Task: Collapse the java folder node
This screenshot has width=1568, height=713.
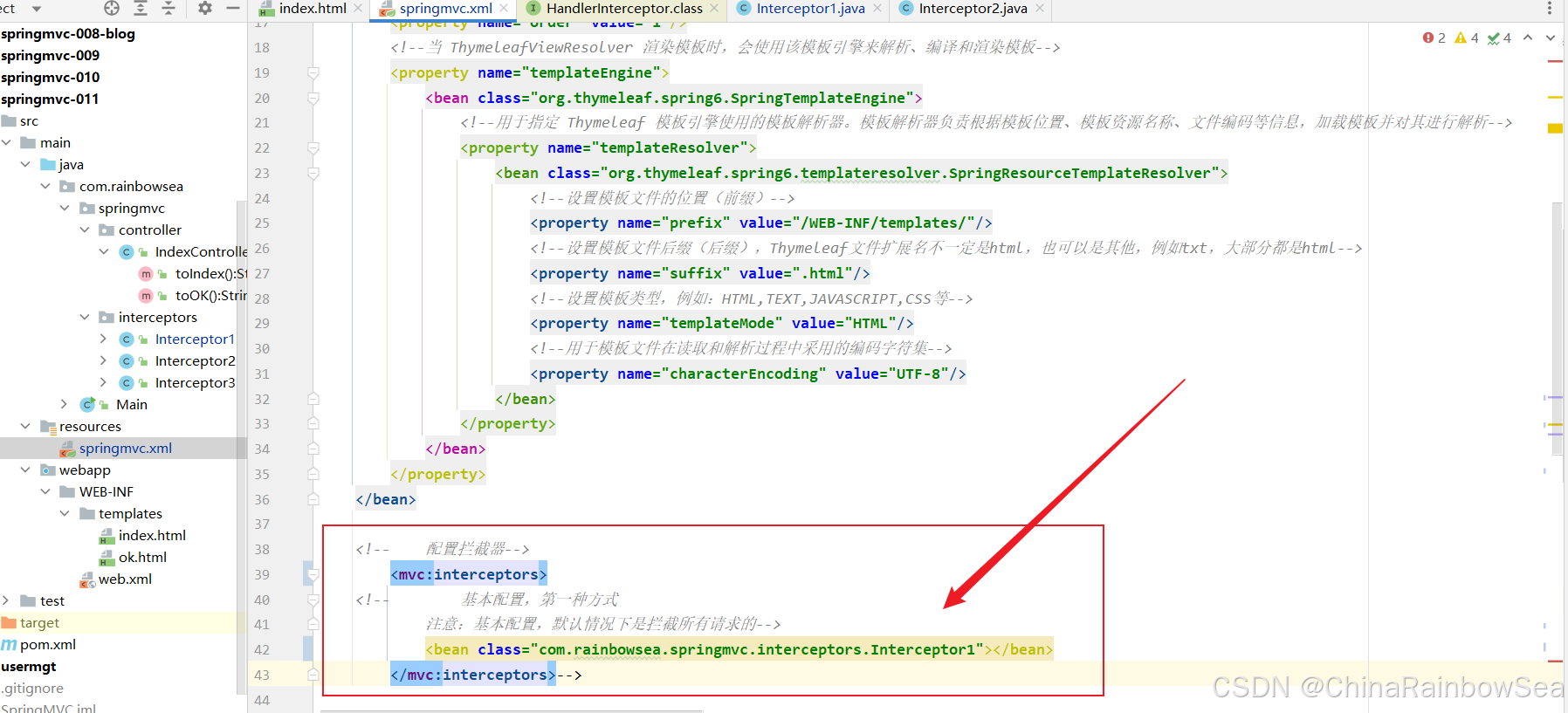Action: 25,164
